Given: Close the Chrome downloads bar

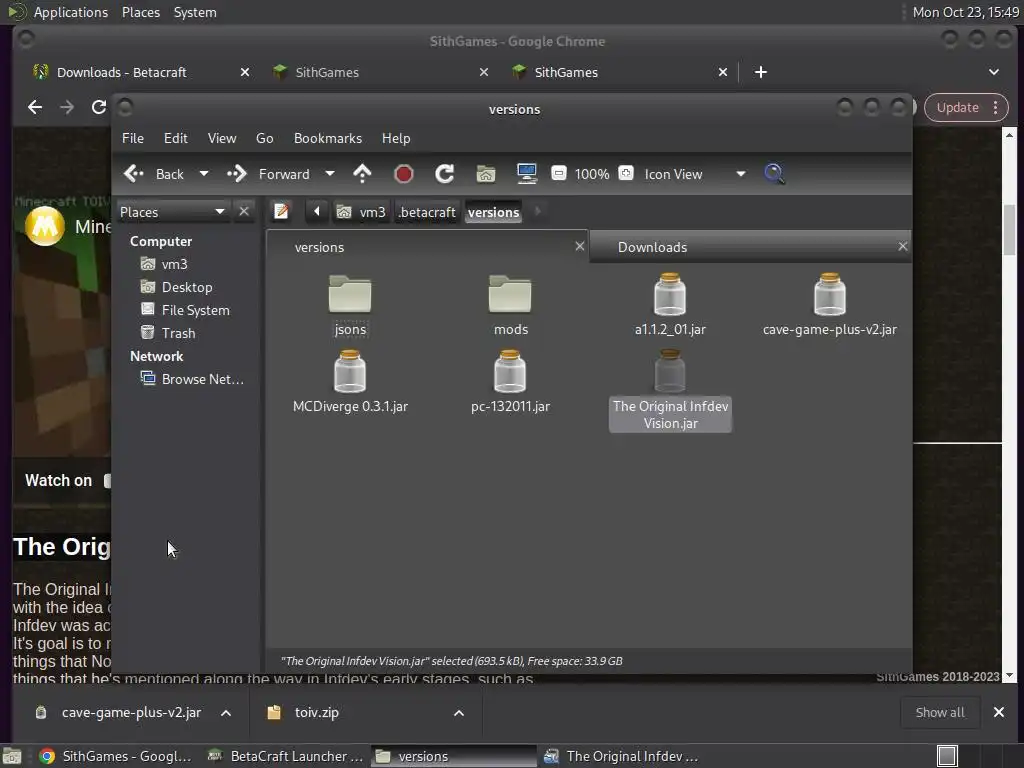Looking at the screenshot, I should click(x=999, y=712).
